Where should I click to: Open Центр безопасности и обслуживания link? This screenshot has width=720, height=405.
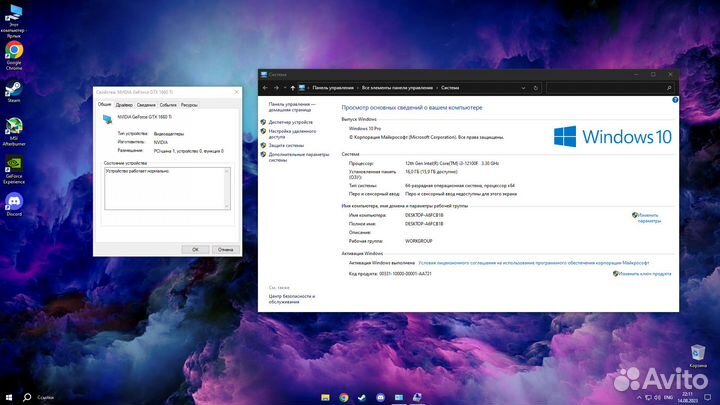(292, 299)
